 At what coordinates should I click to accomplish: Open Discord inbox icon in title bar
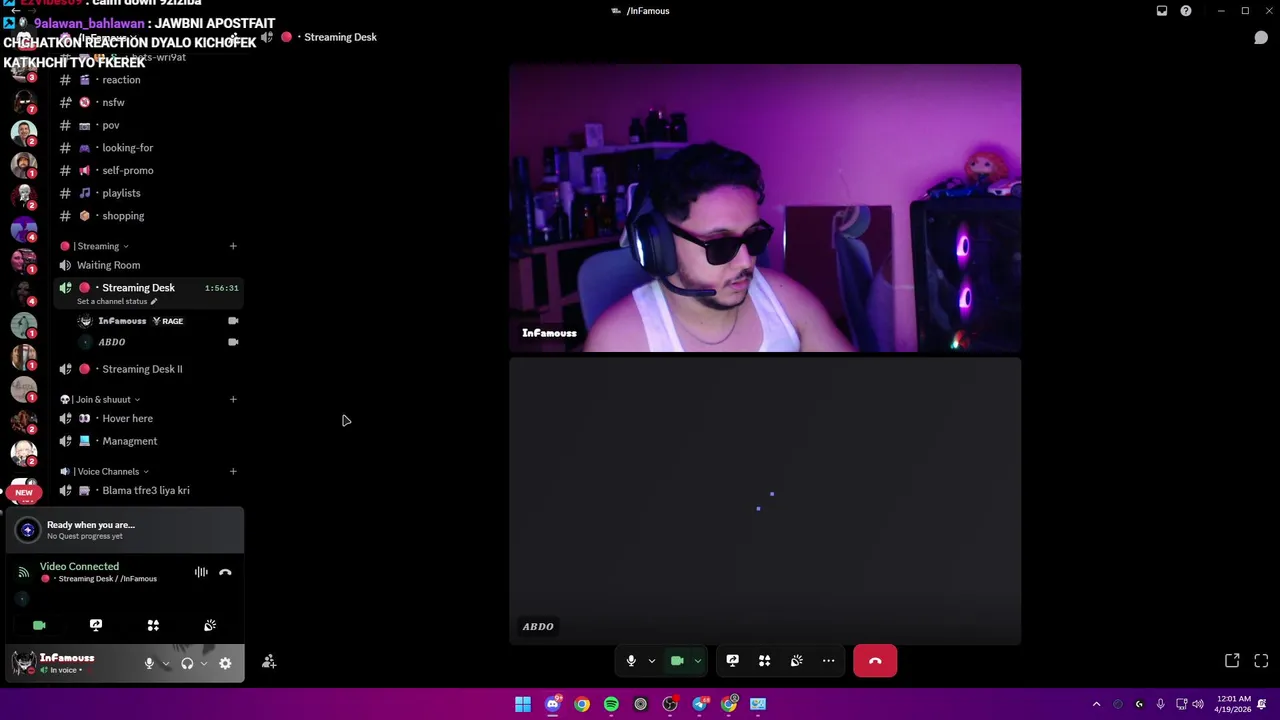point(1162,11)
